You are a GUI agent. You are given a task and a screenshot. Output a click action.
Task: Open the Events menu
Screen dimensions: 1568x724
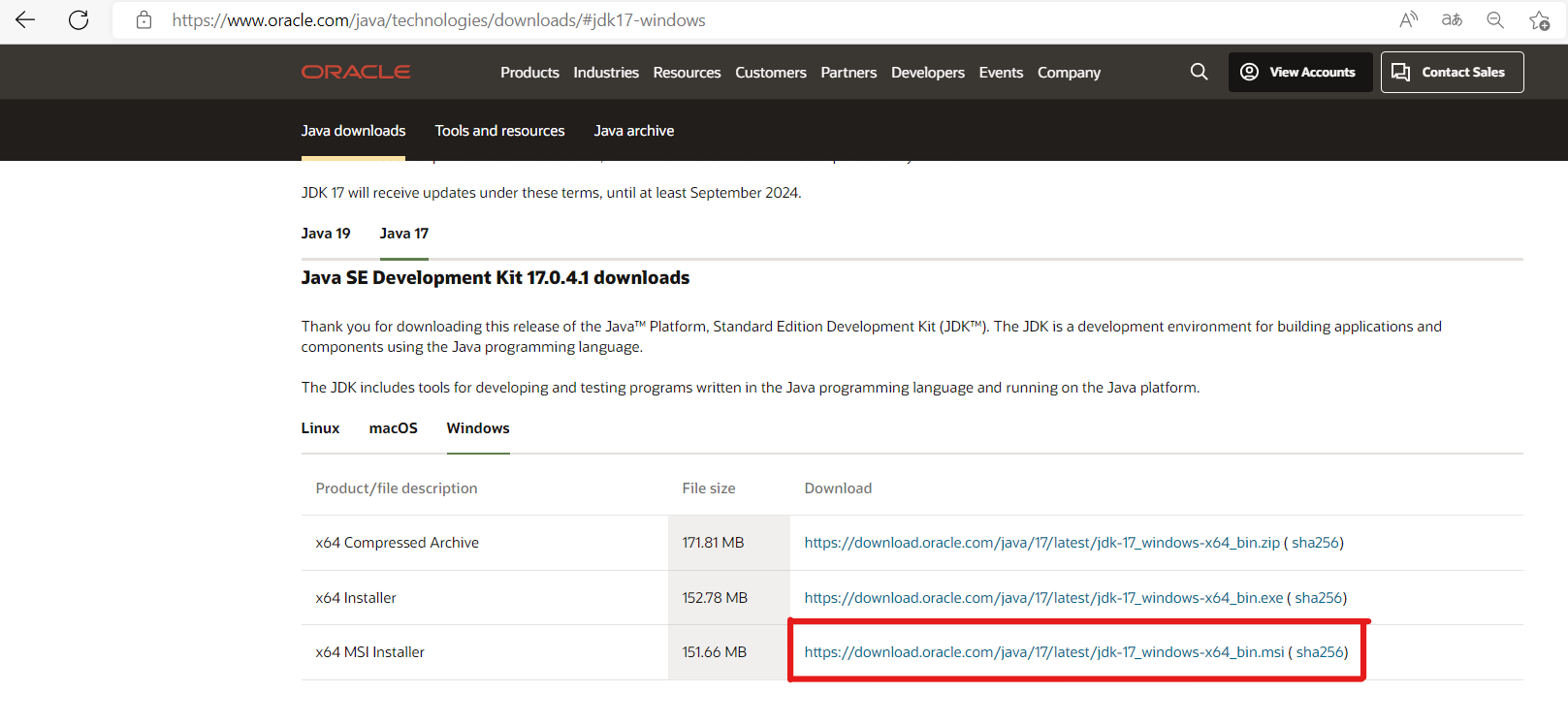click(1001, 73)
